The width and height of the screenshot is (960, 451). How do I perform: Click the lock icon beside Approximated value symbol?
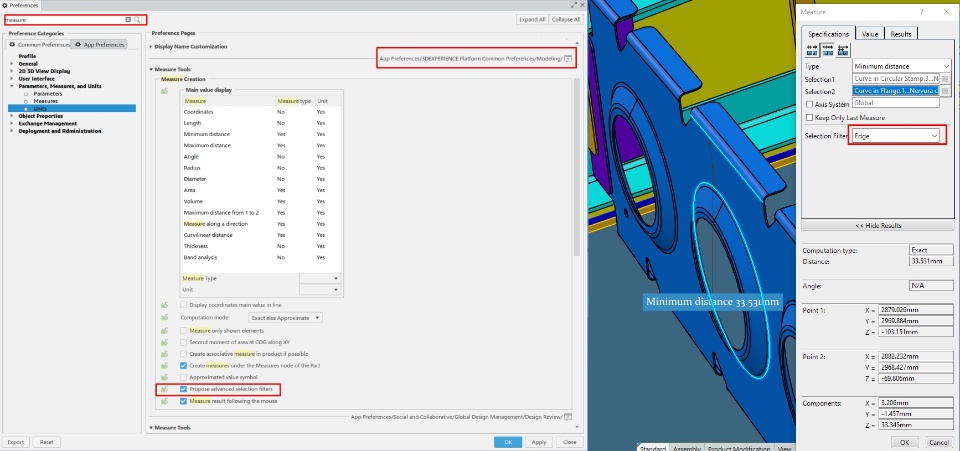point(164,377)
